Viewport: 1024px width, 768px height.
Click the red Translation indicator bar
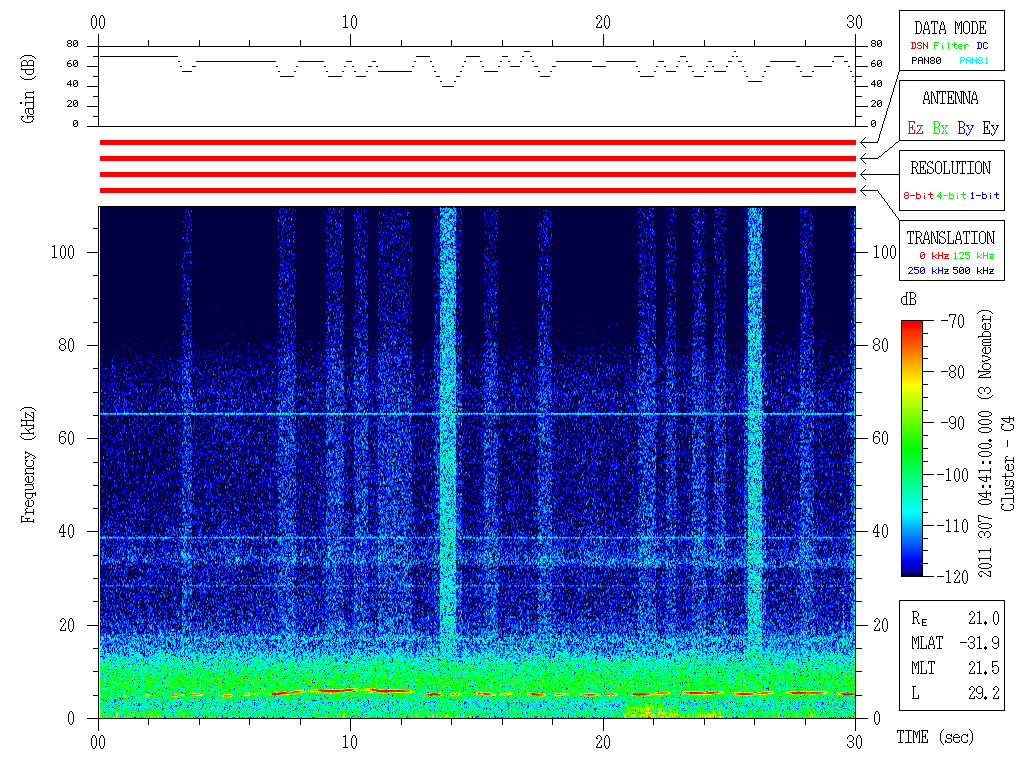tap(477, 191)
